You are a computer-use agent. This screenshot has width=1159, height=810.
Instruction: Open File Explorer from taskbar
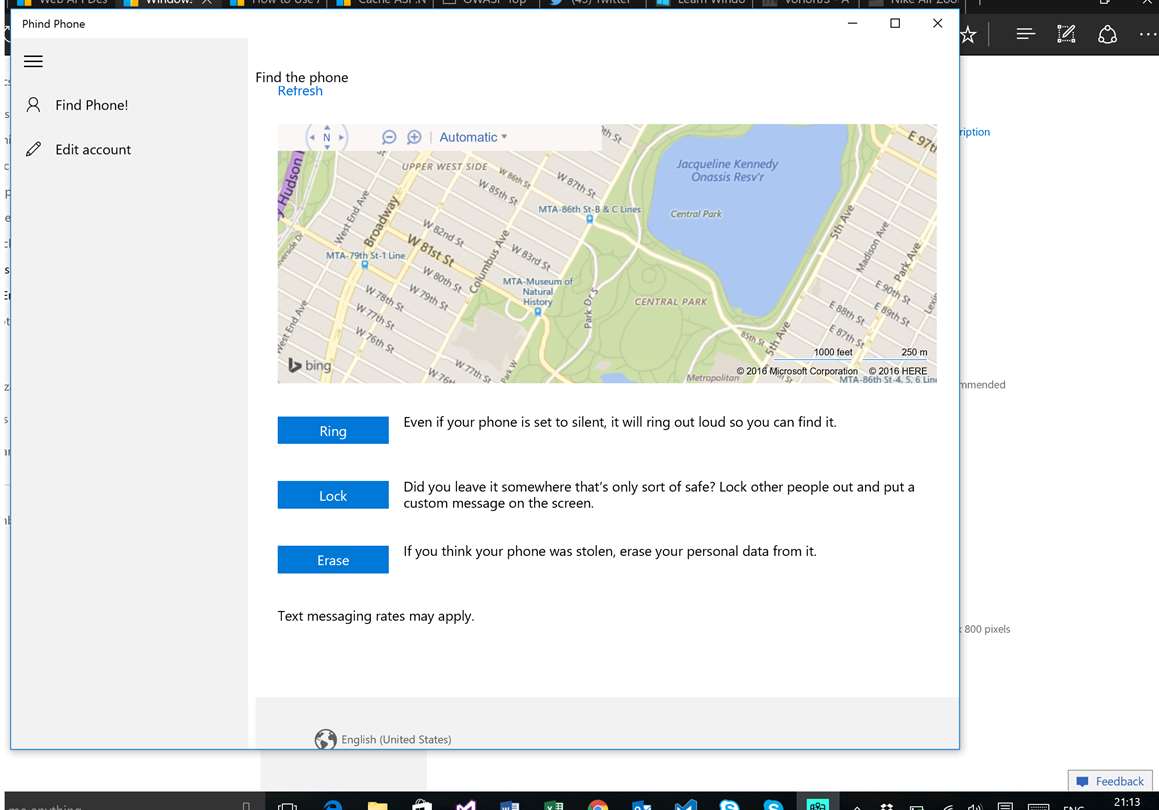(x=377, y=806)
